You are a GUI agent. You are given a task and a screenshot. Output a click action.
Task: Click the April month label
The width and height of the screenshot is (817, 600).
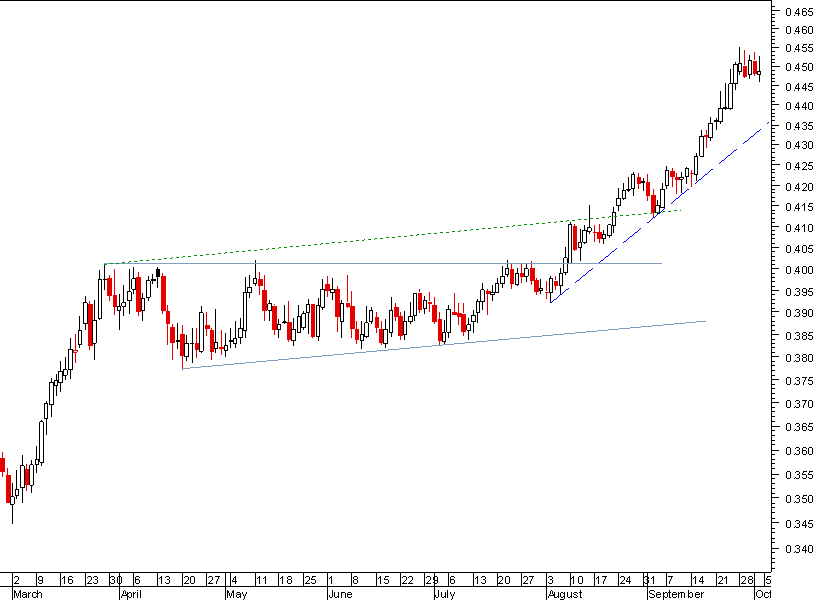131,594
